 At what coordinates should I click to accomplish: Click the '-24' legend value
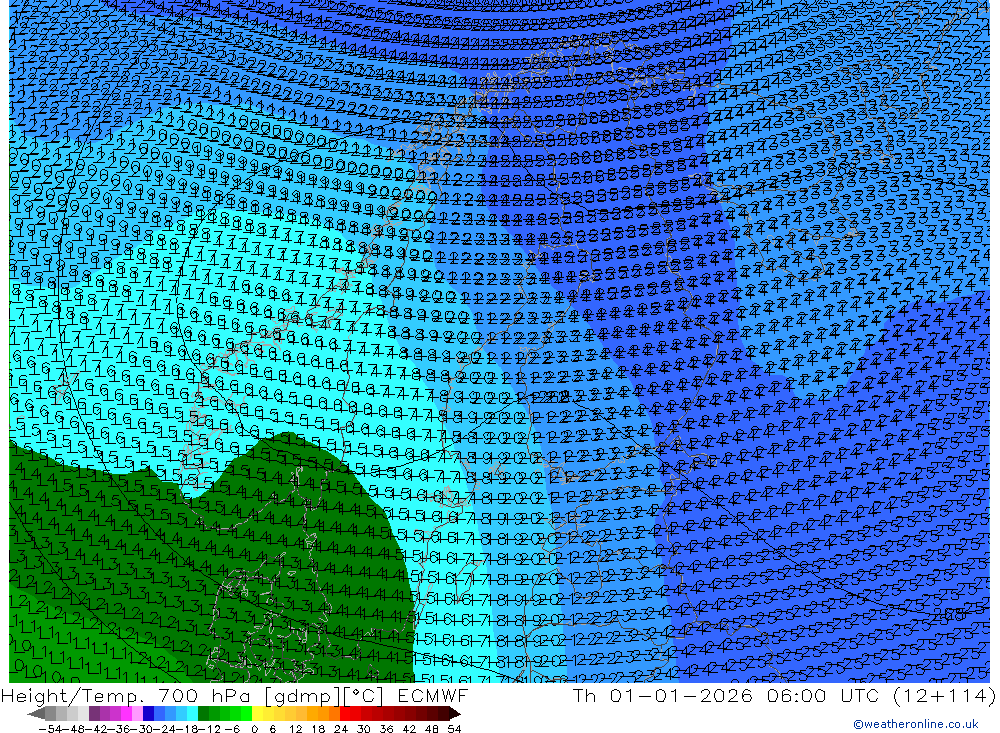click(x=165, y=729)
